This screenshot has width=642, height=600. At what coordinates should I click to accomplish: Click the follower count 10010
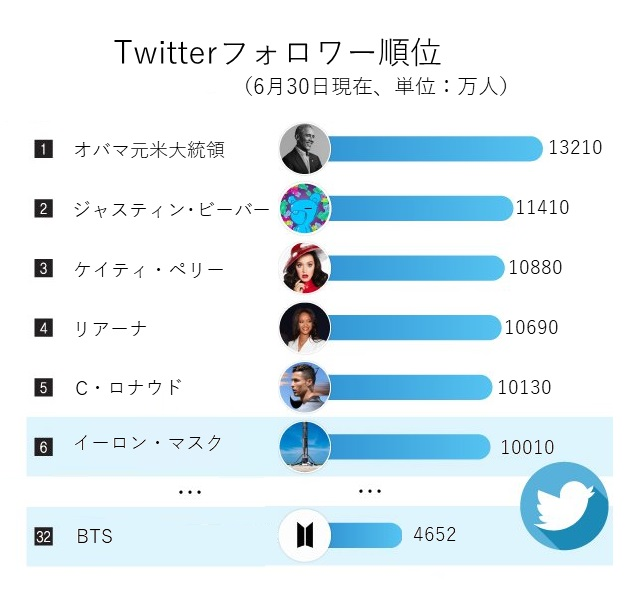[x=527, y=447]
